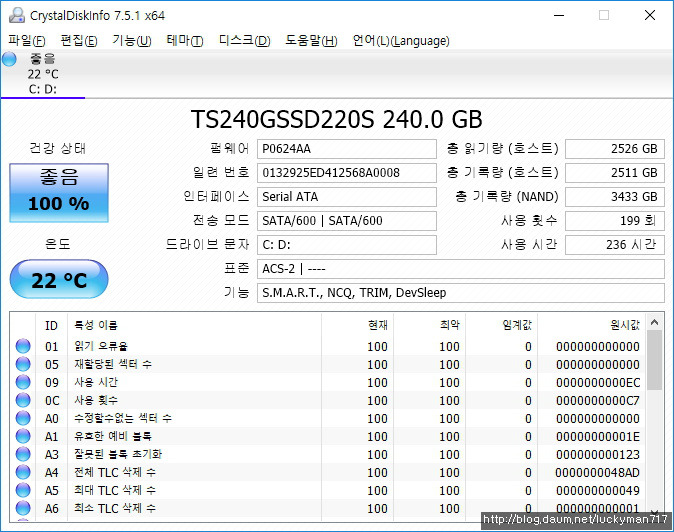The height and width of the screenshot is (532, 674).
Task: Click attribute name 읽기 오류율
Action: pos(101,346)
